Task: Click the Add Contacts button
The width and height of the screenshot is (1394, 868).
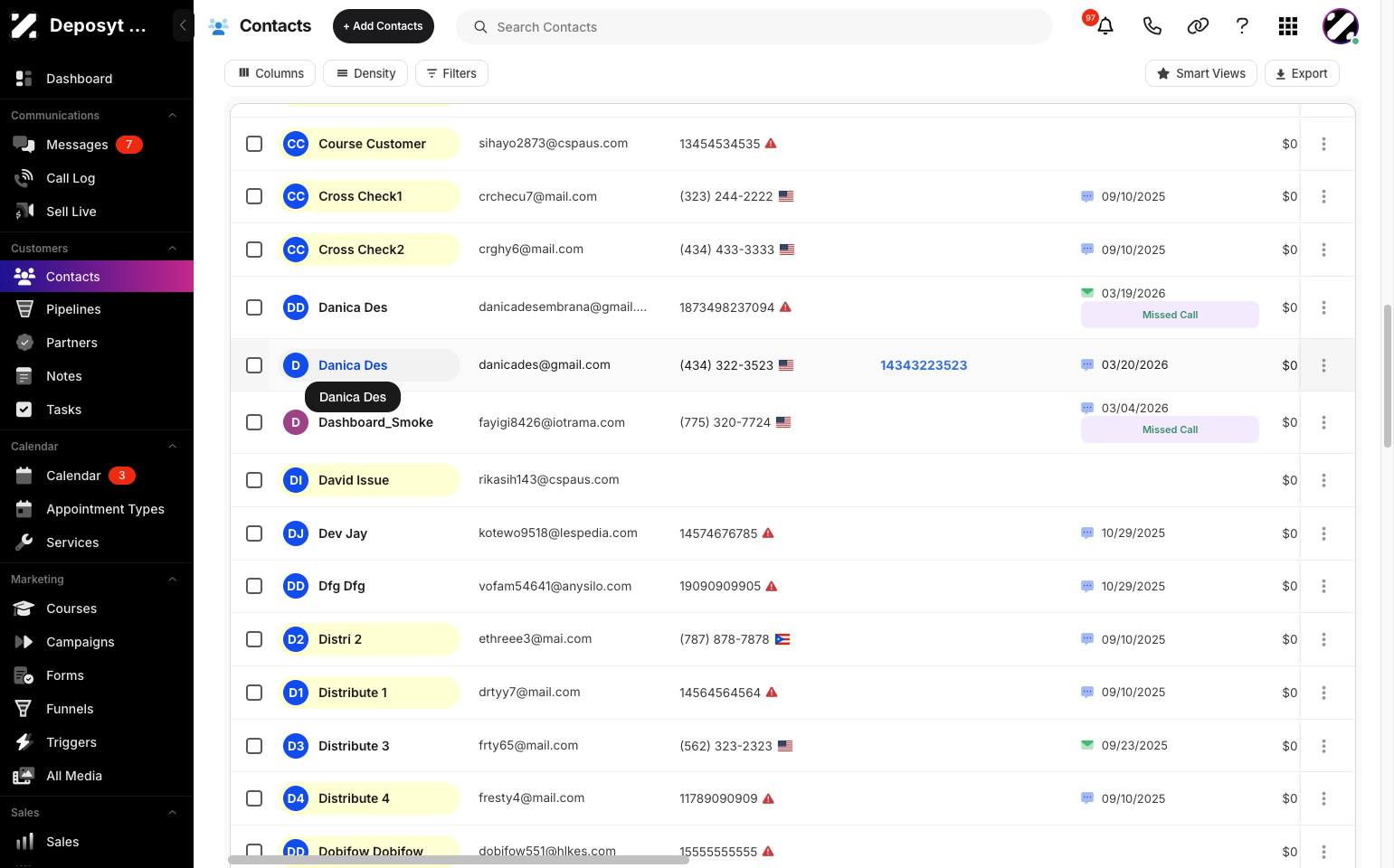Action: click(x=384, y=26)
